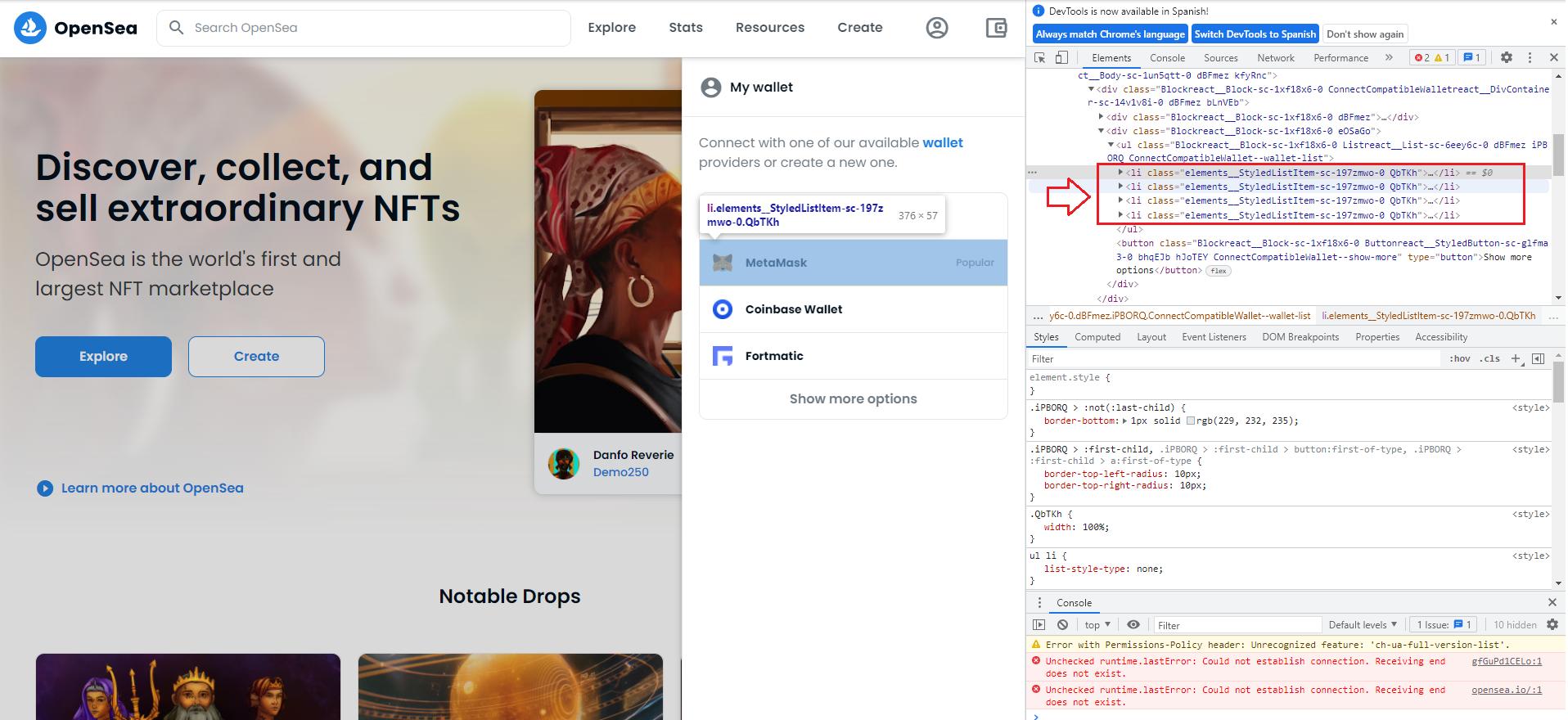The height and width of the screenshot is (720, 1568).
Task: Open DevTools settings gear in main toolbar
Action: click(1507, 57)
